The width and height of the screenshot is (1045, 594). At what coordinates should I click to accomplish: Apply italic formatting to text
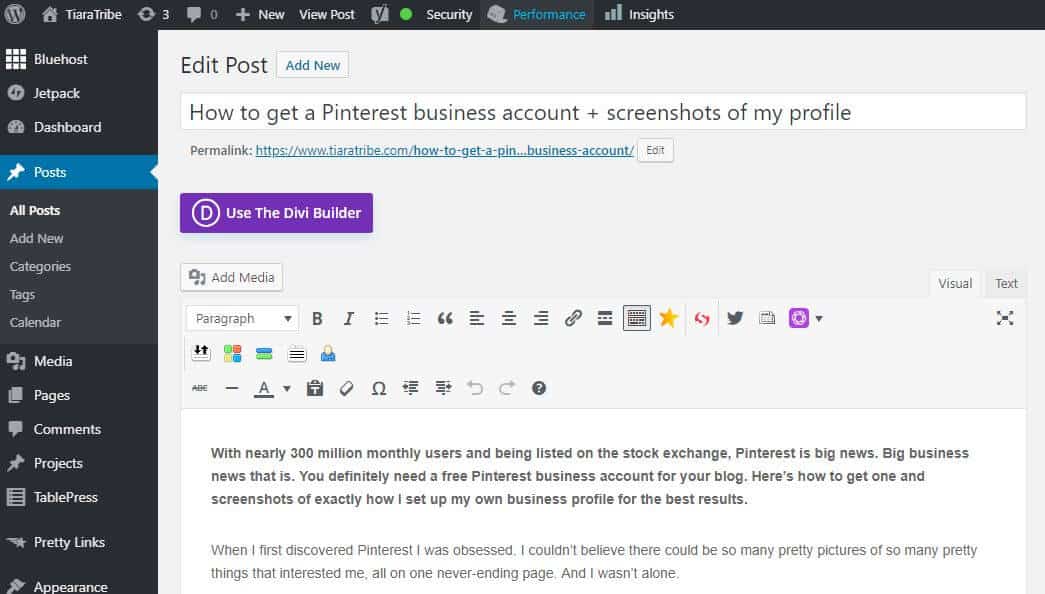coord(349,319)
